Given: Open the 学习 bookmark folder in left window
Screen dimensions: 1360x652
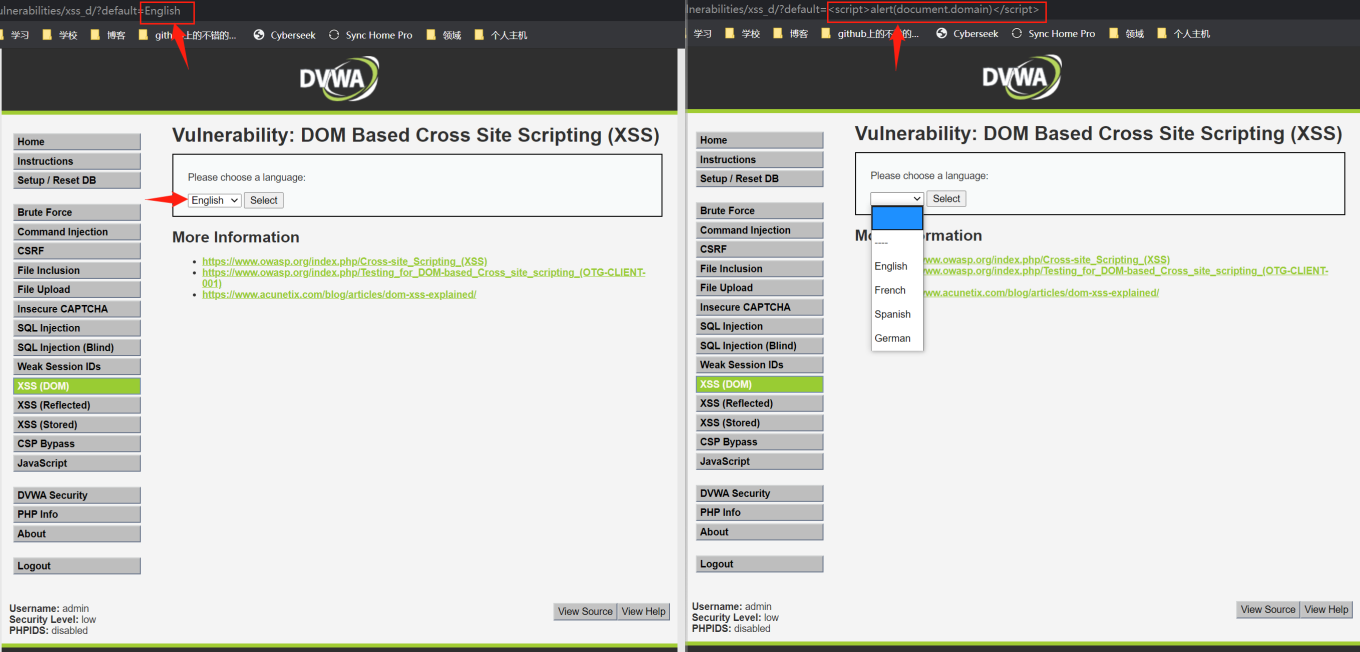Looking at the screenshot, I should (15, 35).
